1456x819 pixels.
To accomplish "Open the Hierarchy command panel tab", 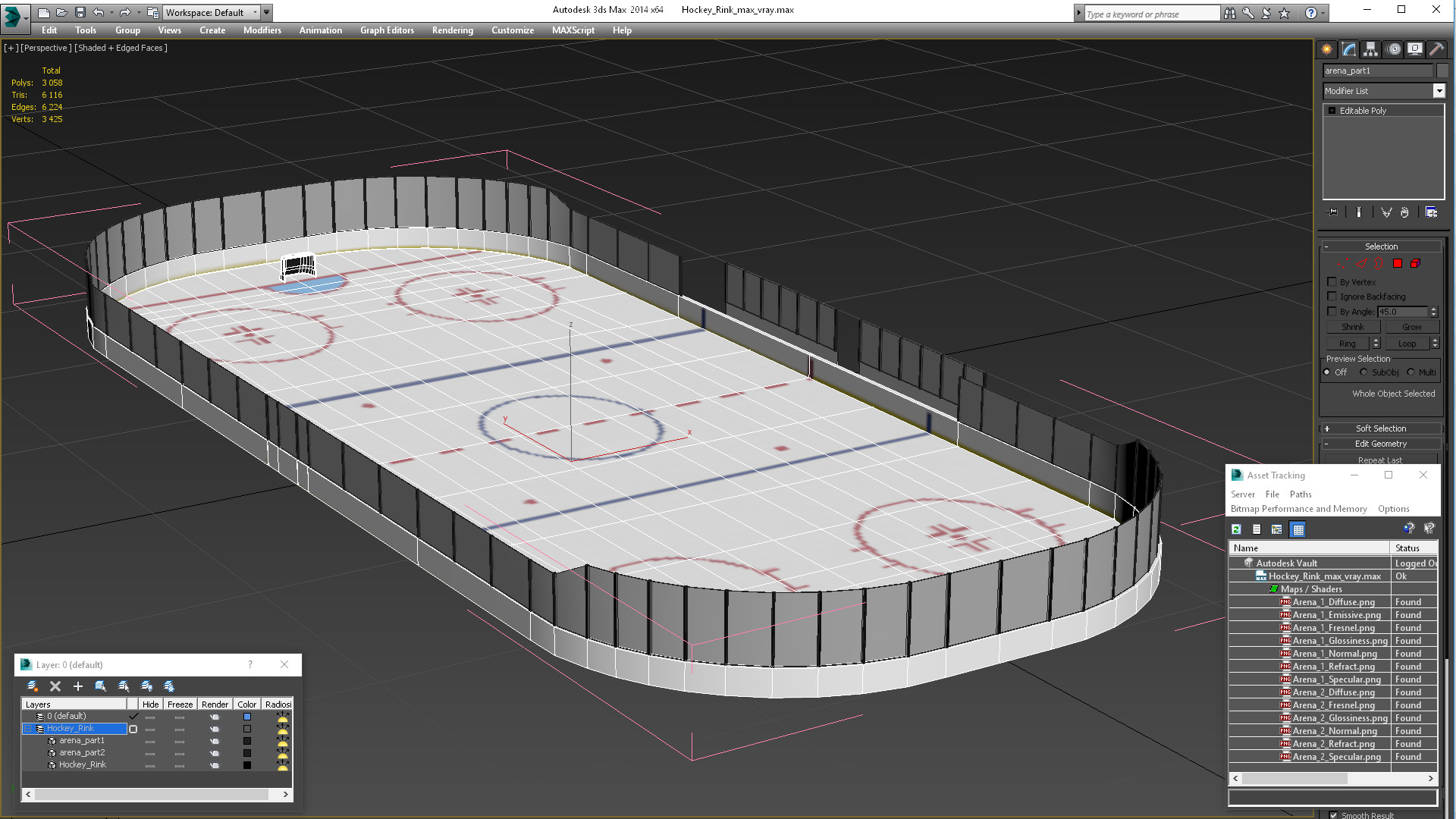I will (x=1370, y=49).
